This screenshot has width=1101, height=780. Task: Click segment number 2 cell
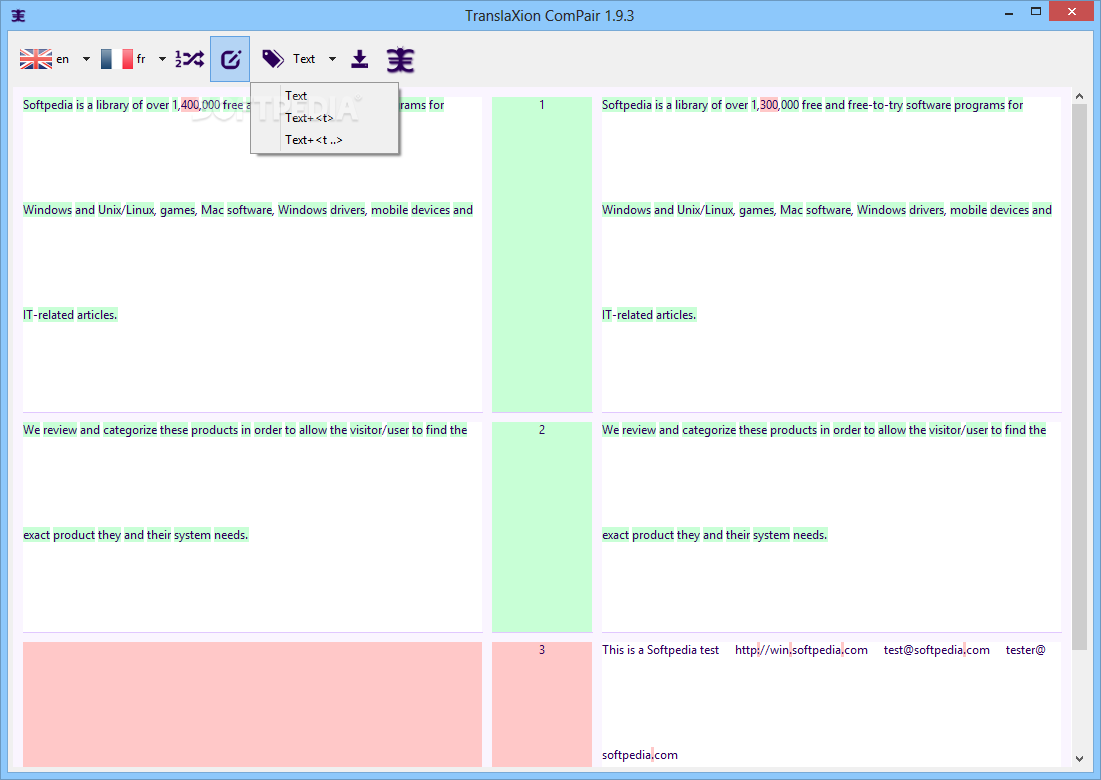pyautogui.click(x=541, y=527)
